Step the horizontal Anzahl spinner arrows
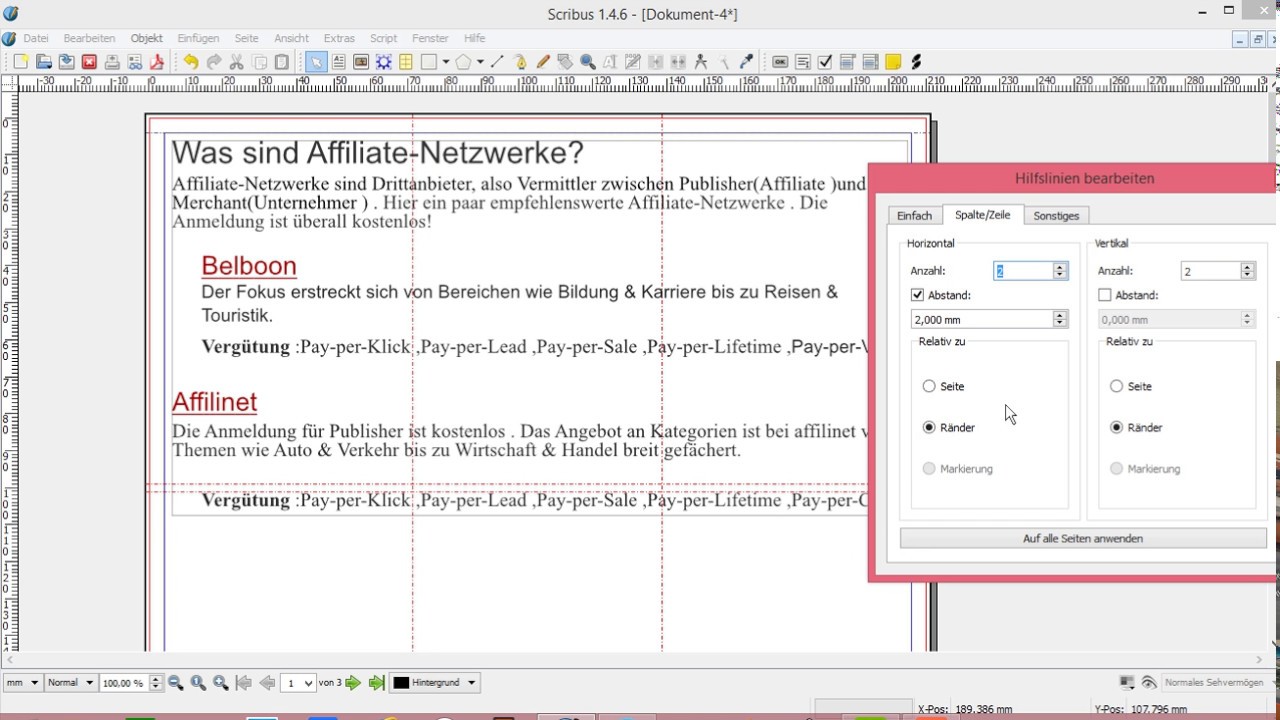 click(x=1060, y=271)
